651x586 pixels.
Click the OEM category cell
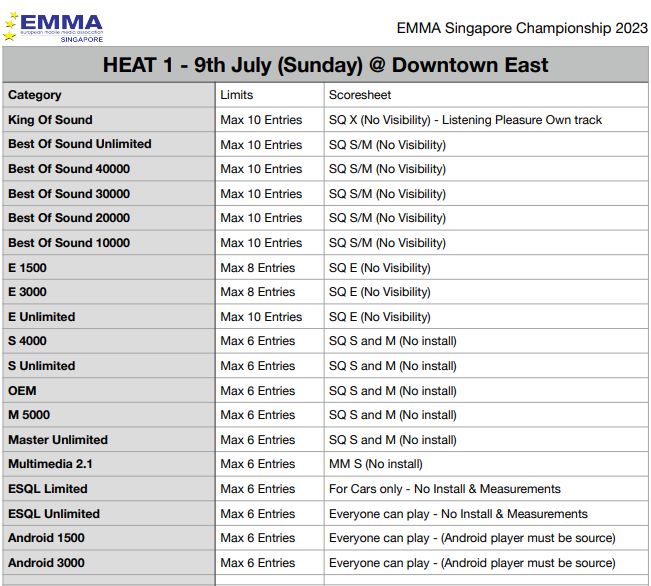(x=22, y=390)
